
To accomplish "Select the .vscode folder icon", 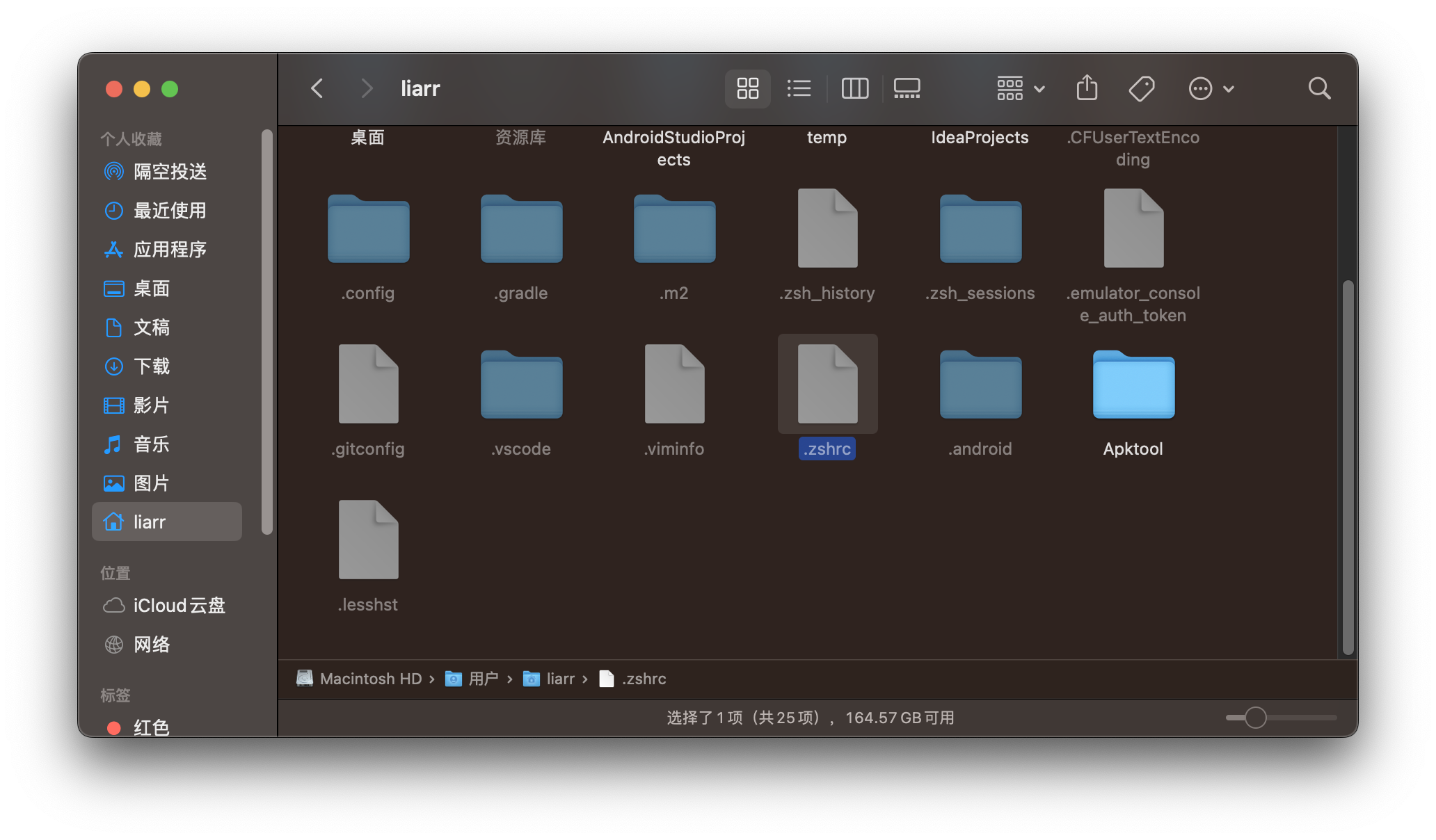I will point(521,385).
